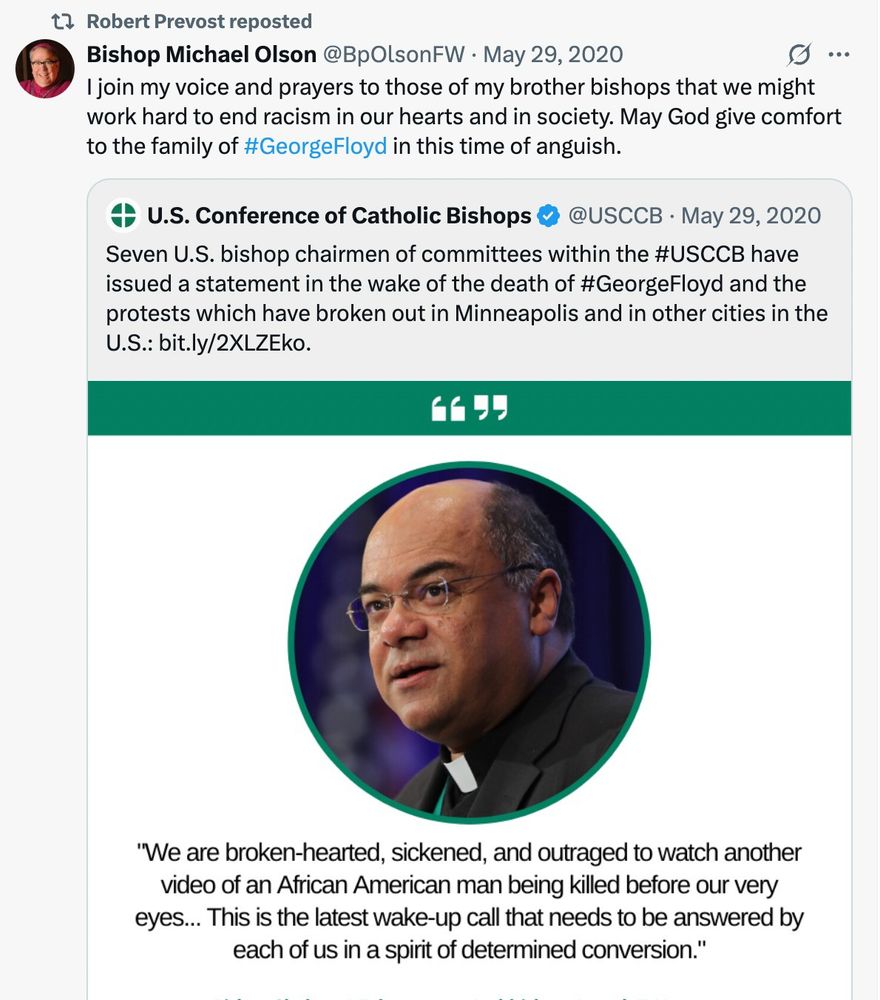This screenshot has height=1000, width=880.
Task: Open Bishop Michael Olson's profile picture
Action: (x=45, y=69)
